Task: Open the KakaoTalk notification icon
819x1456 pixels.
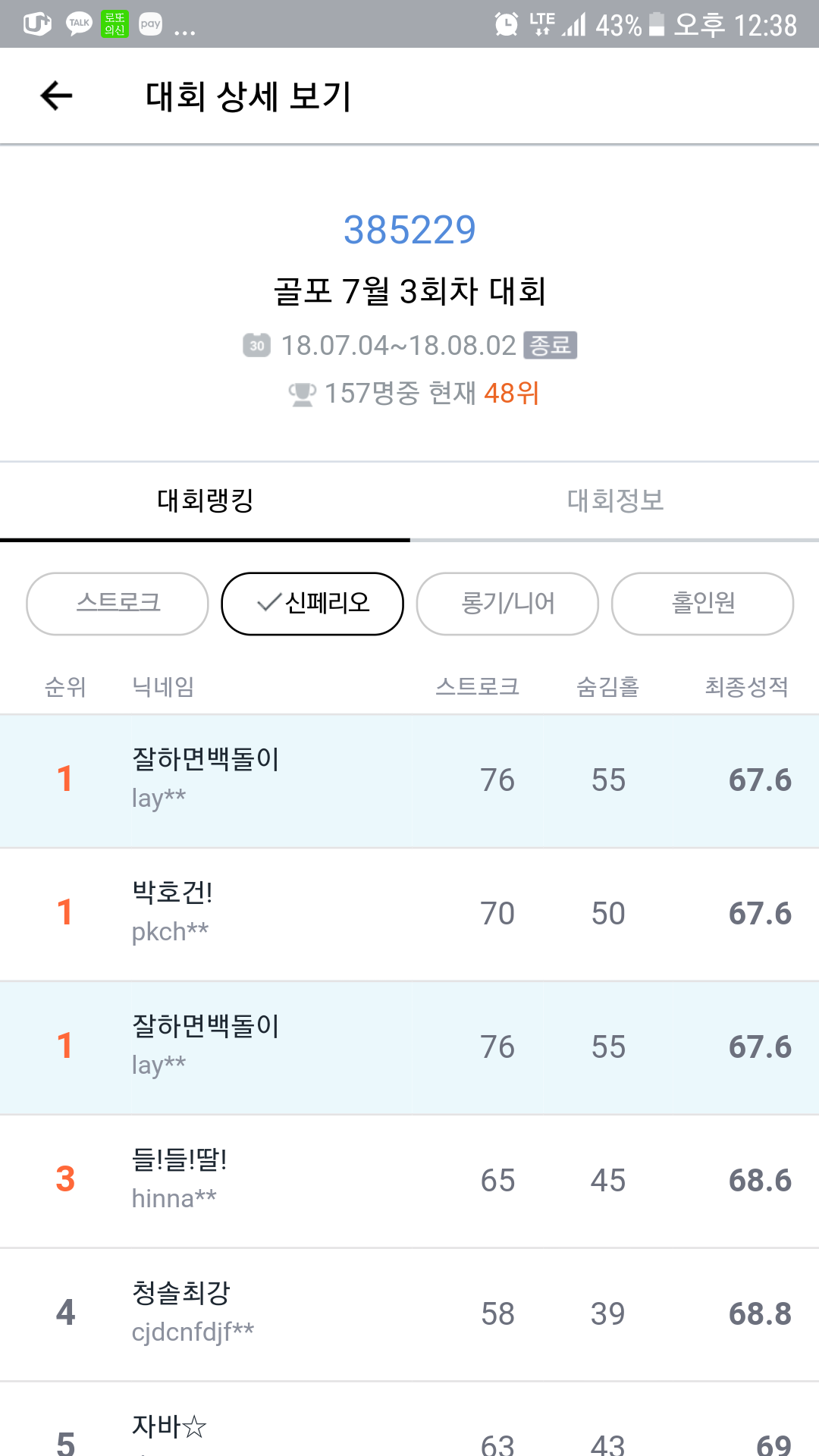Action: pos(79,24)
